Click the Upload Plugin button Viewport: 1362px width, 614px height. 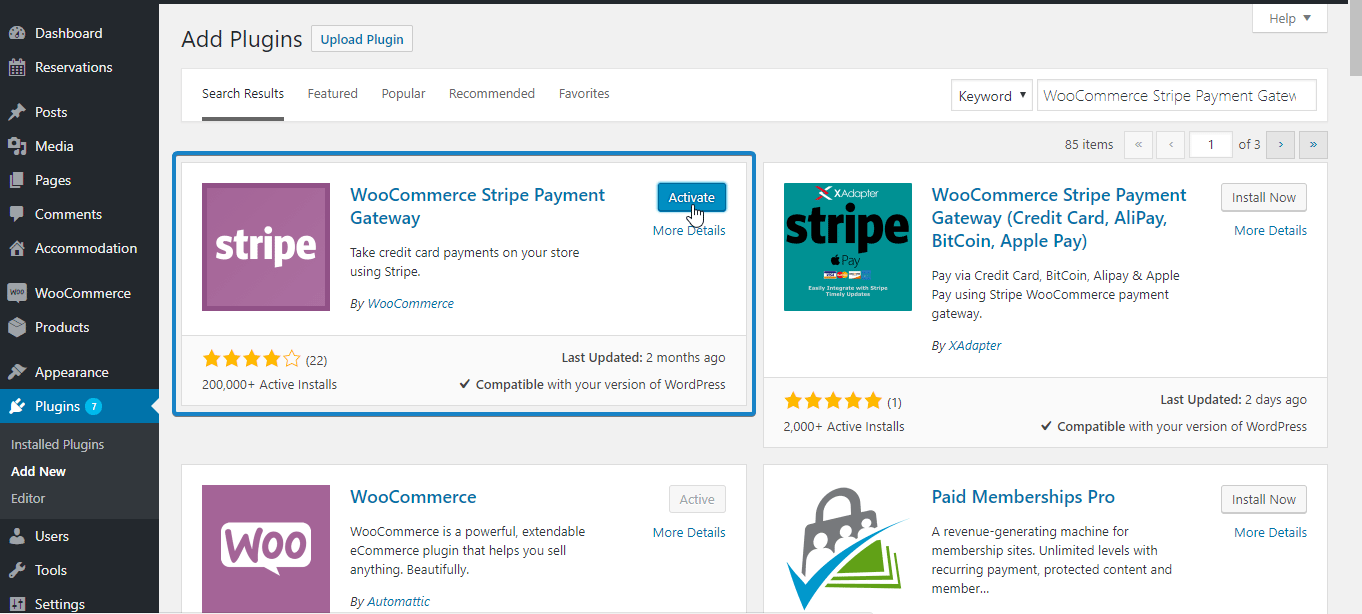pyautogui.click(x=362, y=39)
